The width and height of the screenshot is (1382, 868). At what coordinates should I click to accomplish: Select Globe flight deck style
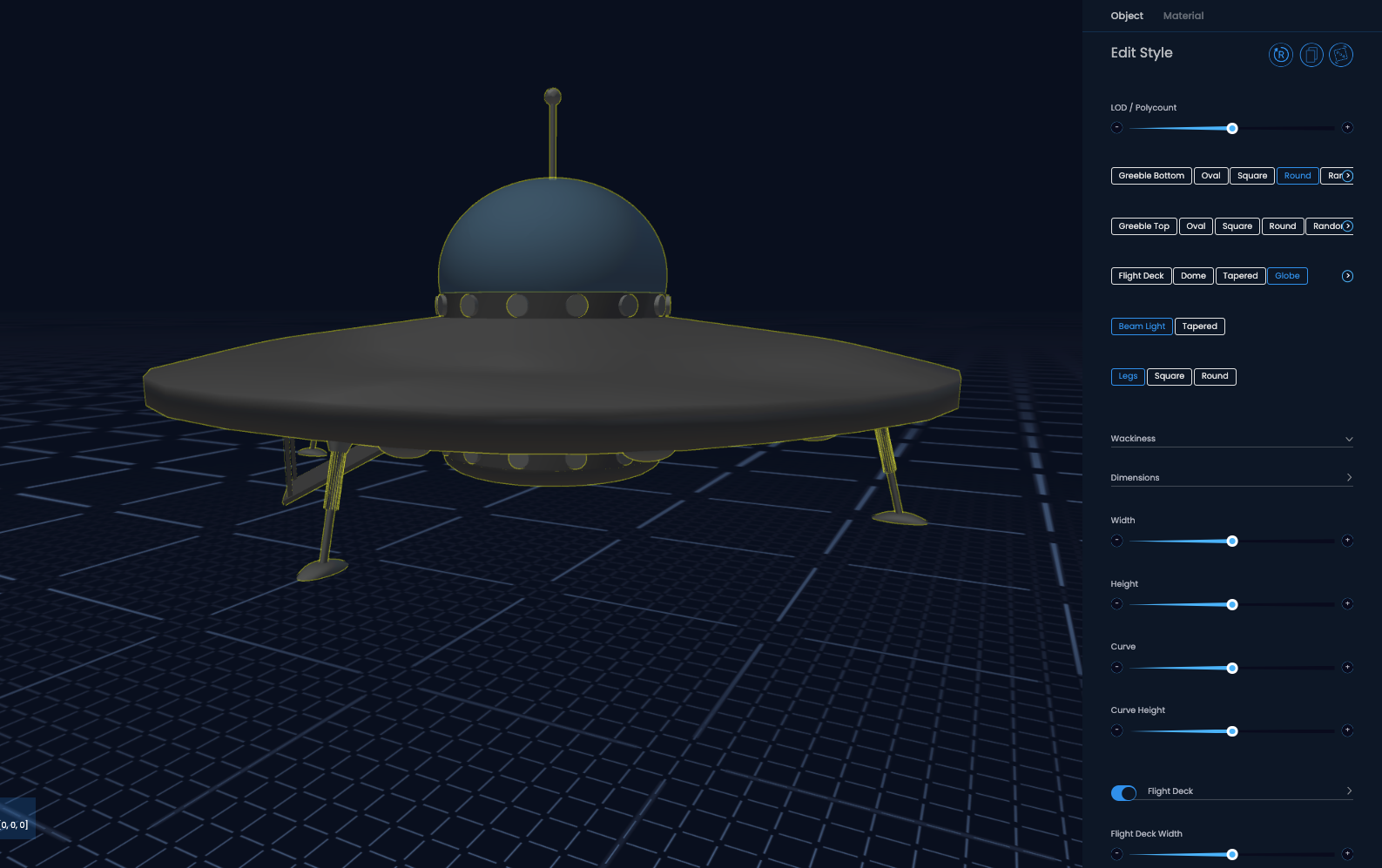[x=1287, y=276]
